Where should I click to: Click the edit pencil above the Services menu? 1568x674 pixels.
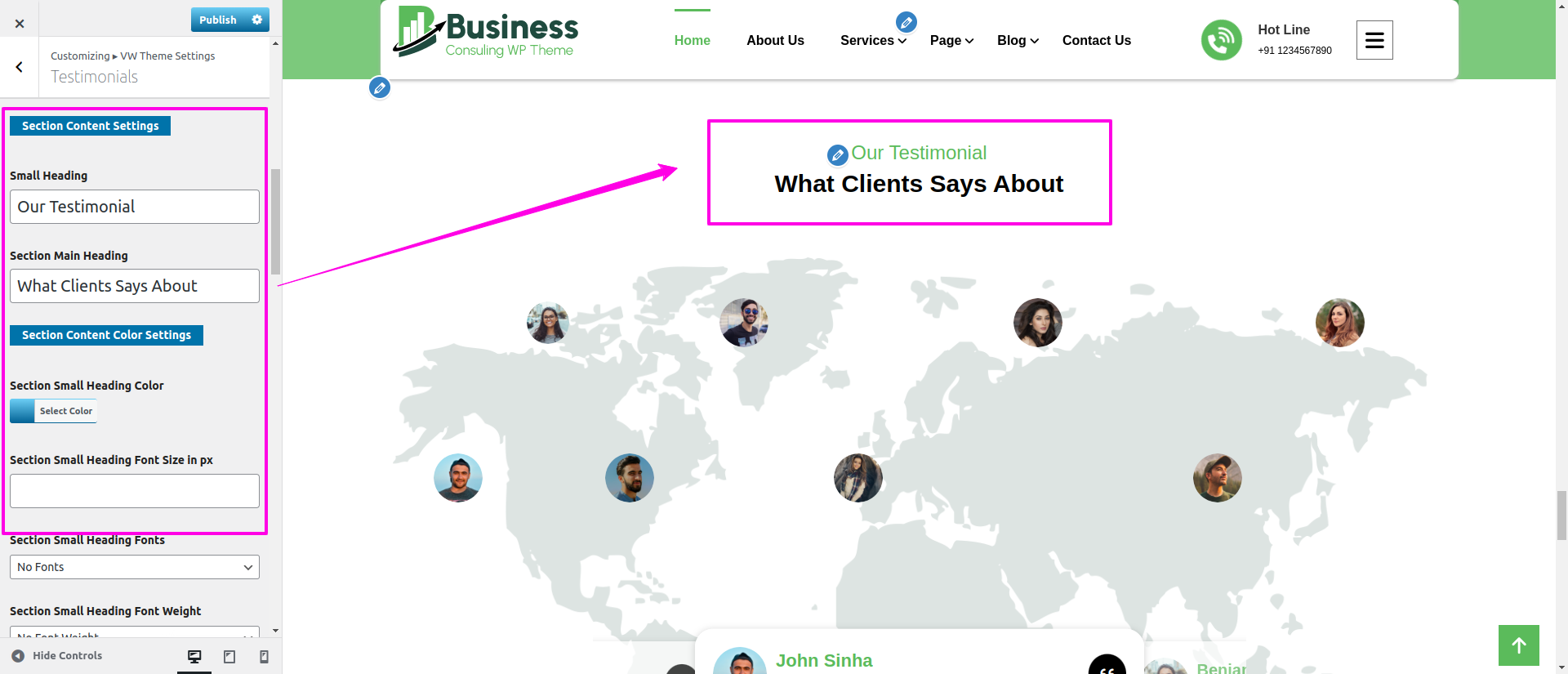click(906, 22)
